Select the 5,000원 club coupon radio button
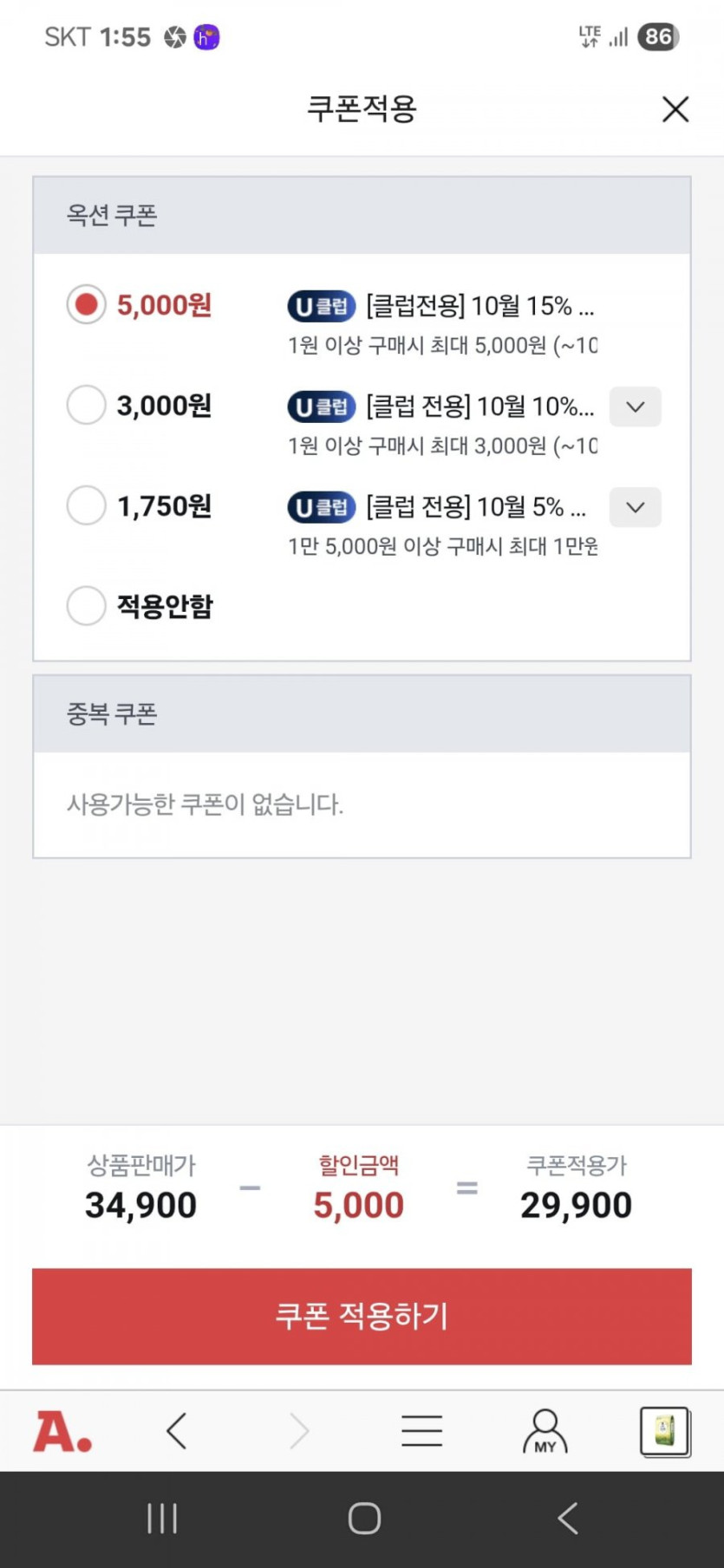 point(87,305)
